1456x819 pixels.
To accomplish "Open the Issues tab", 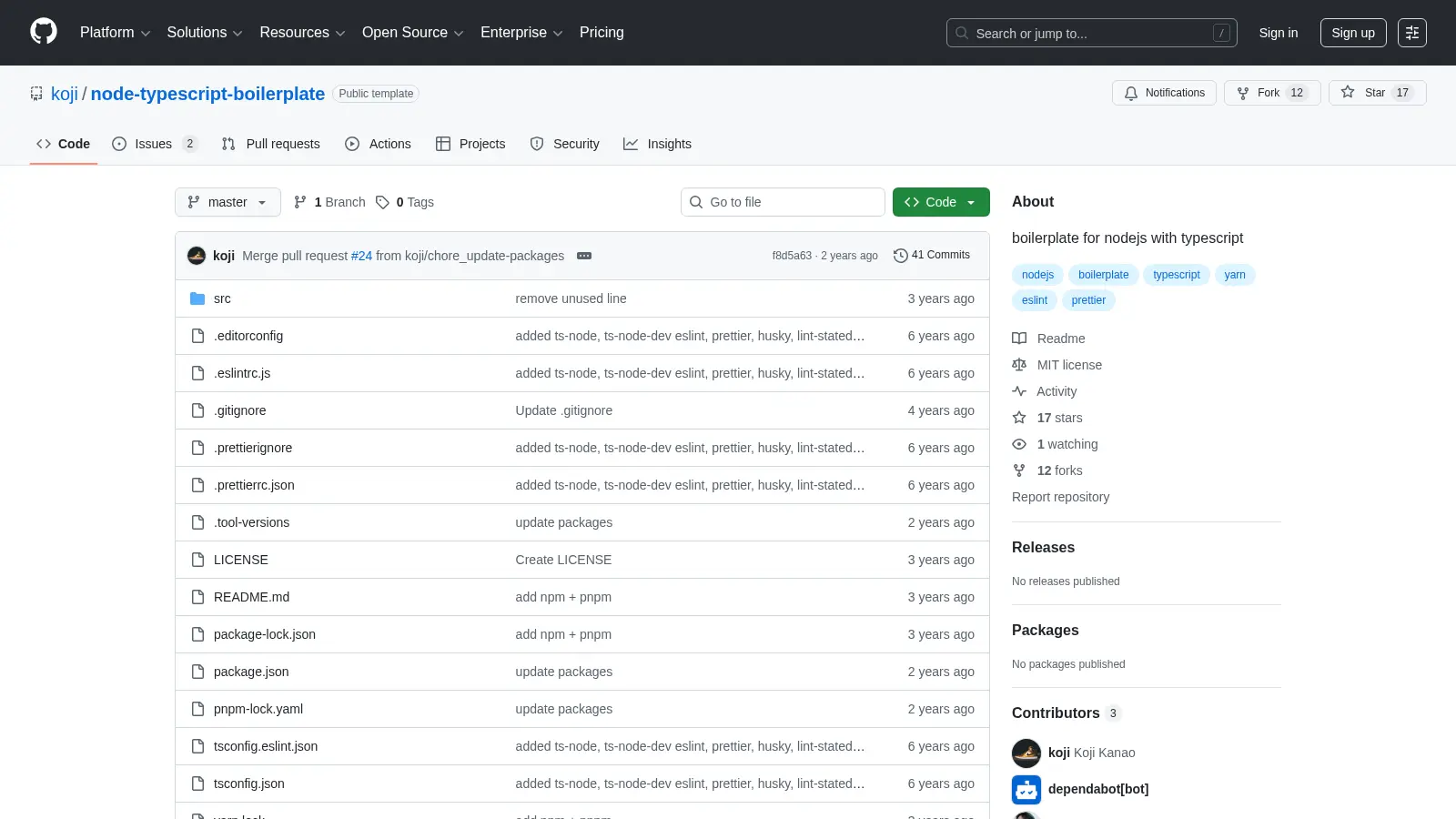I will tap(154, 144).
